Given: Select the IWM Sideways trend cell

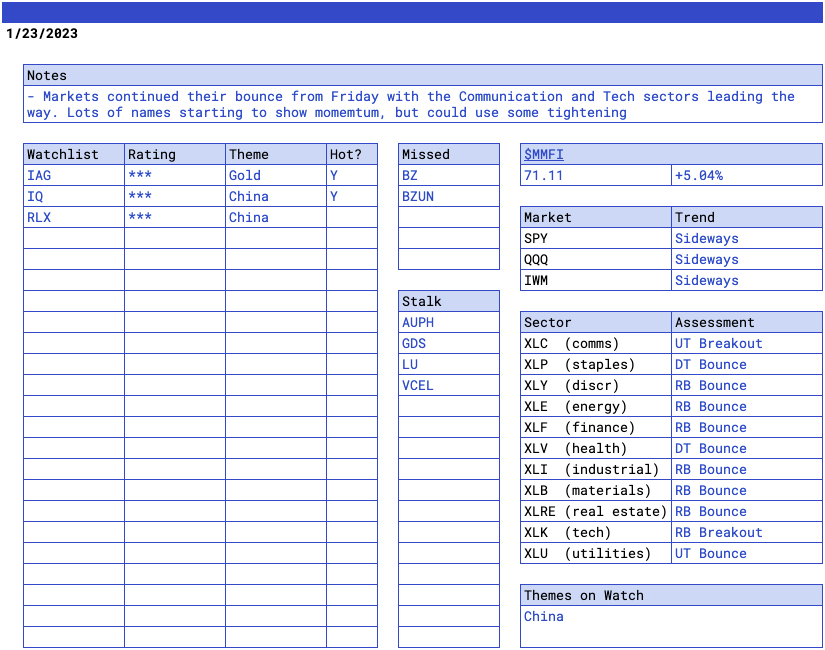Looking at the screenshot, I should click(747, 281).
